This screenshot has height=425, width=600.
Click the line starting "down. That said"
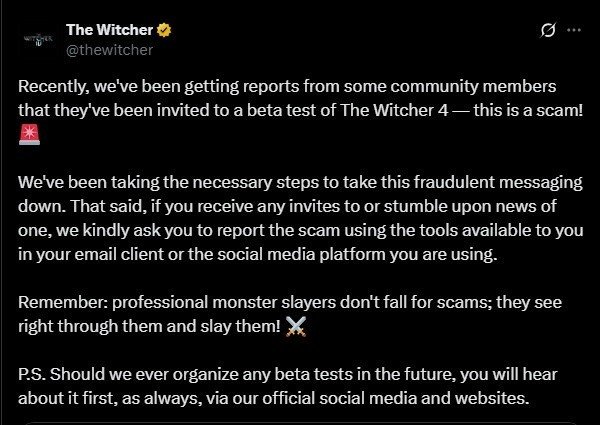tap(287, 206)
